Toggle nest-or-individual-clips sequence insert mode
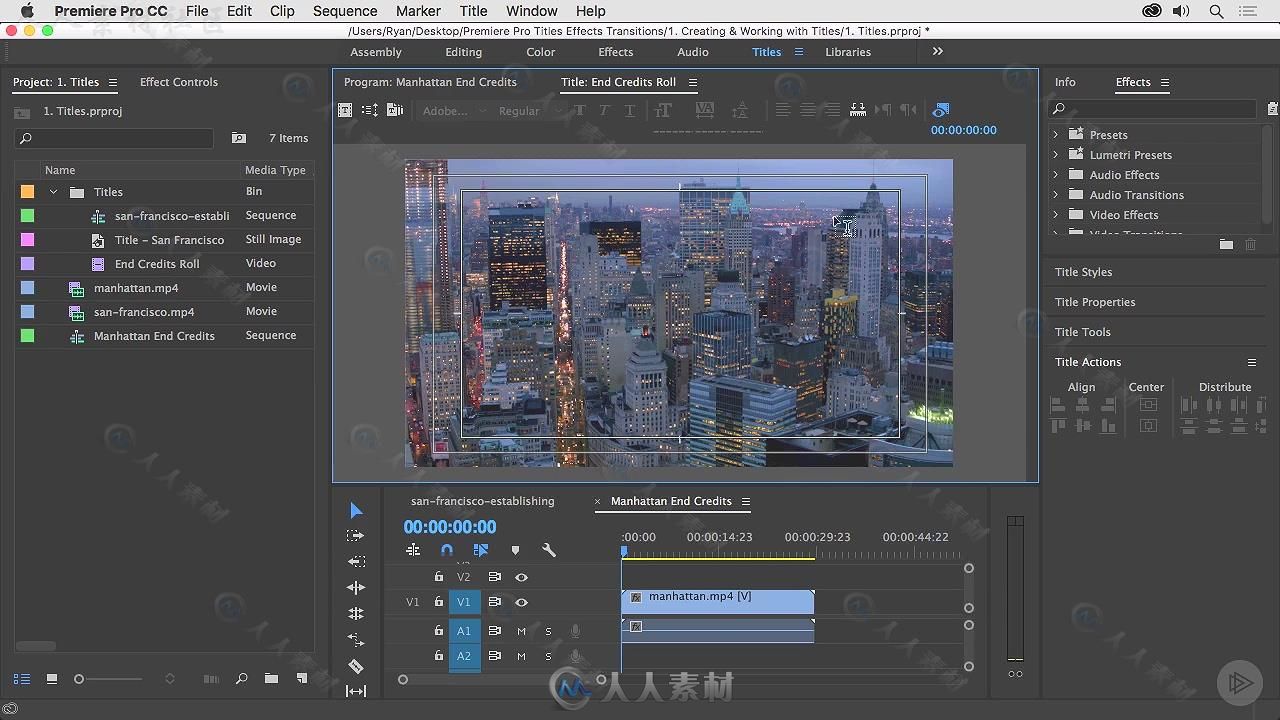Viewport: 1280px width, 720px height. (x=413, y=550)
